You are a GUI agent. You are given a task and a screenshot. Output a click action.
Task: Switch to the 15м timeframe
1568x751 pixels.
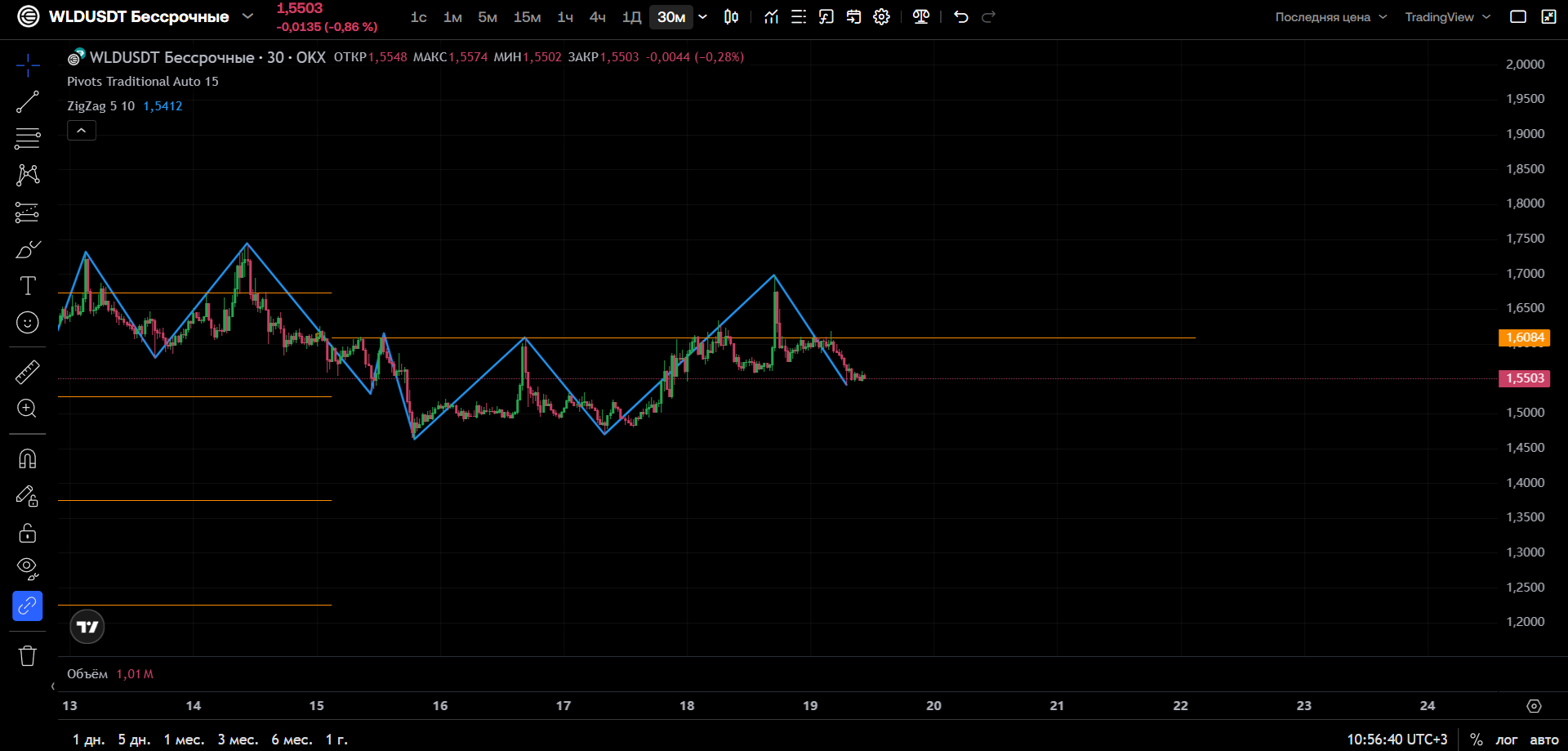pyautogui.click(x=527, y=17)
